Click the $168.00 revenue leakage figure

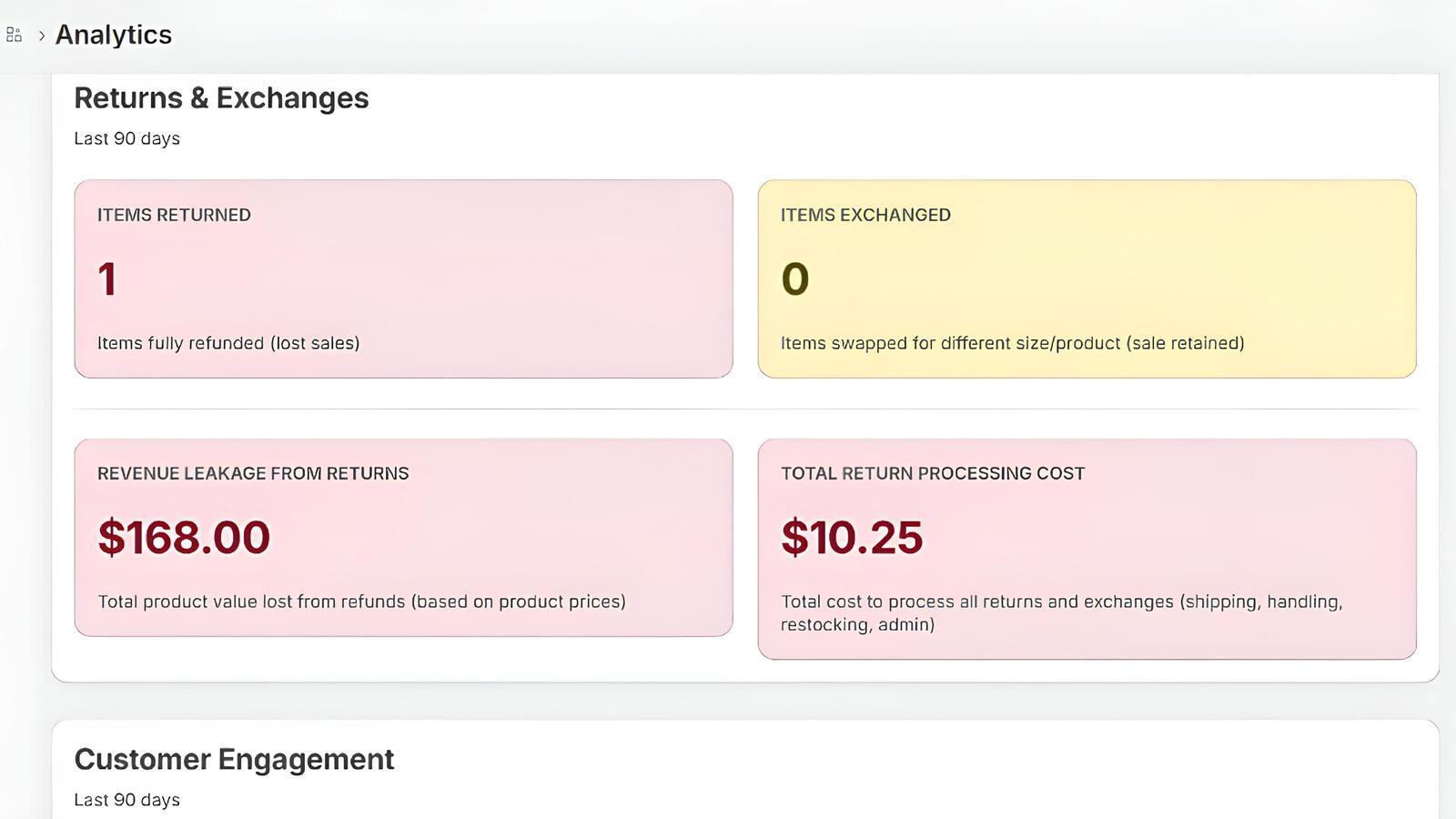183,538
